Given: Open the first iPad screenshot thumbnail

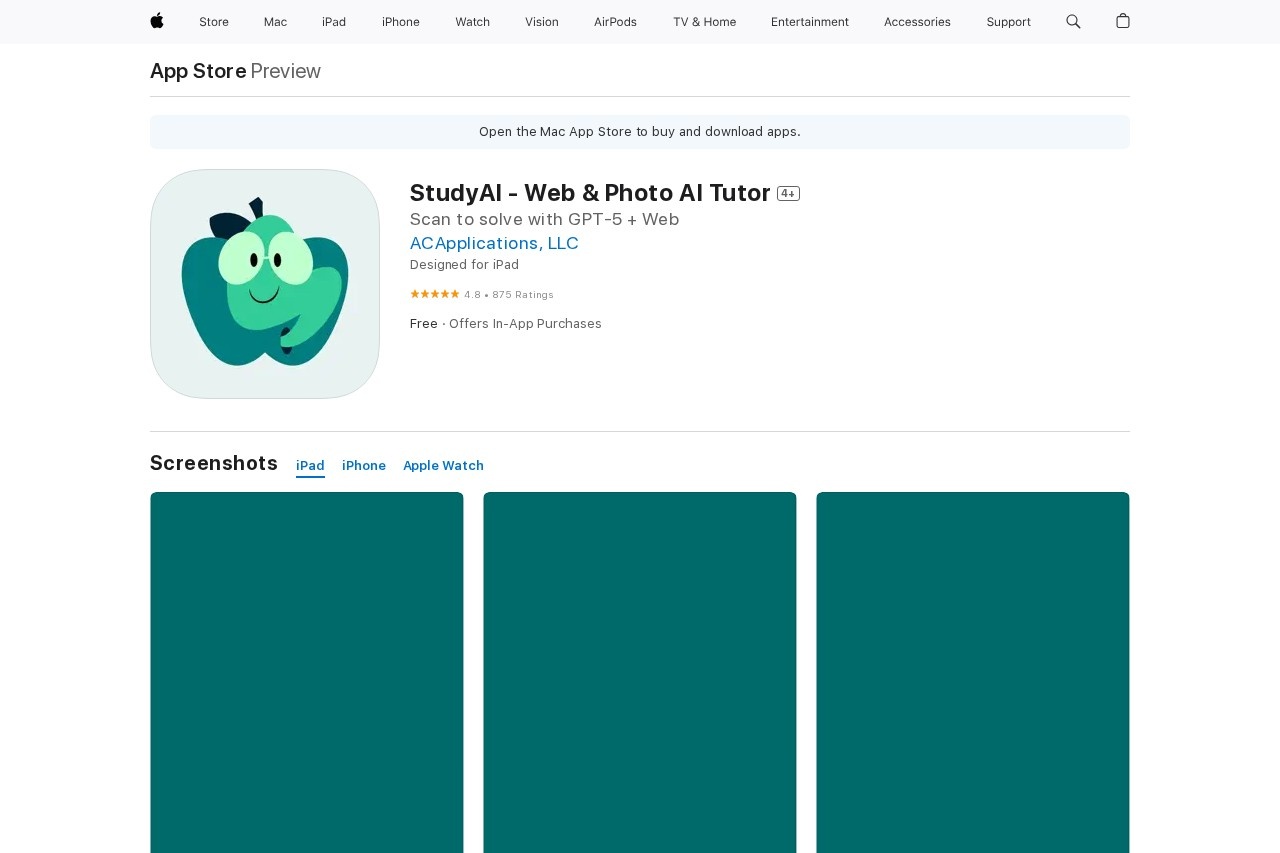Looking at the screenshot, I should pyautogui.click(x=307, y=672).
